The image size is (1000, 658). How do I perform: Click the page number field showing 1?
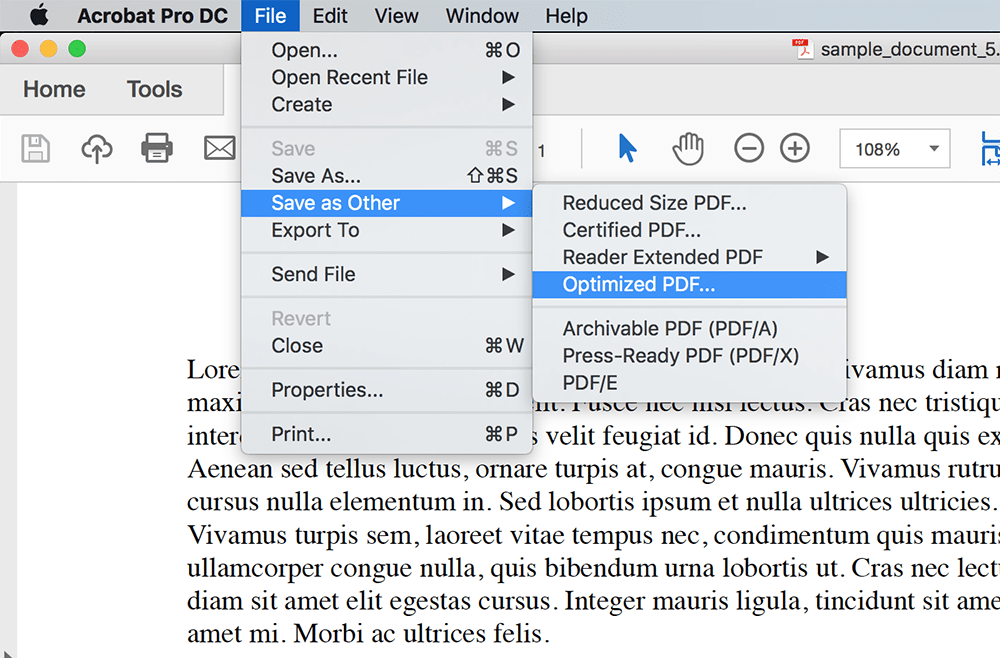point(541,151)
